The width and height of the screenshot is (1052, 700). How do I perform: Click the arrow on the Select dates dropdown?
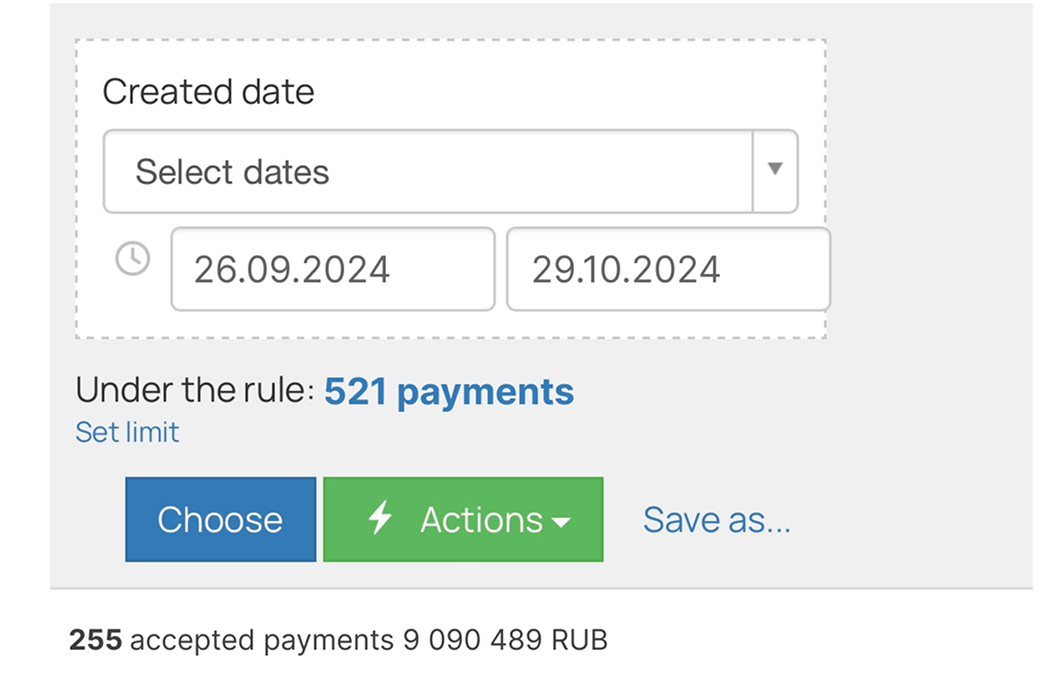774,170
